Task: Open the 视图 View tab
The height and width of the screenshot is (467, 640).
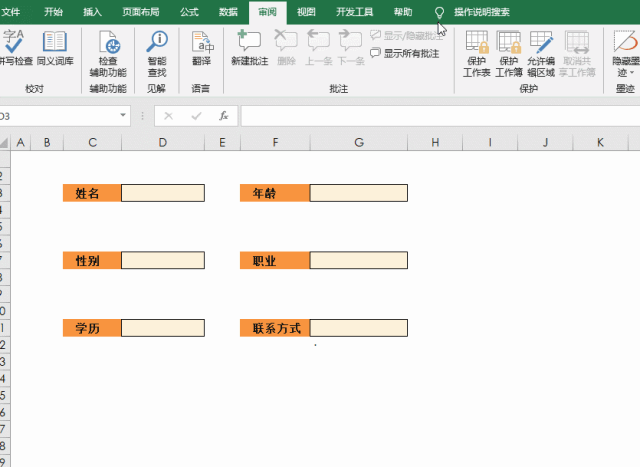Action: (x=307, y=12)
